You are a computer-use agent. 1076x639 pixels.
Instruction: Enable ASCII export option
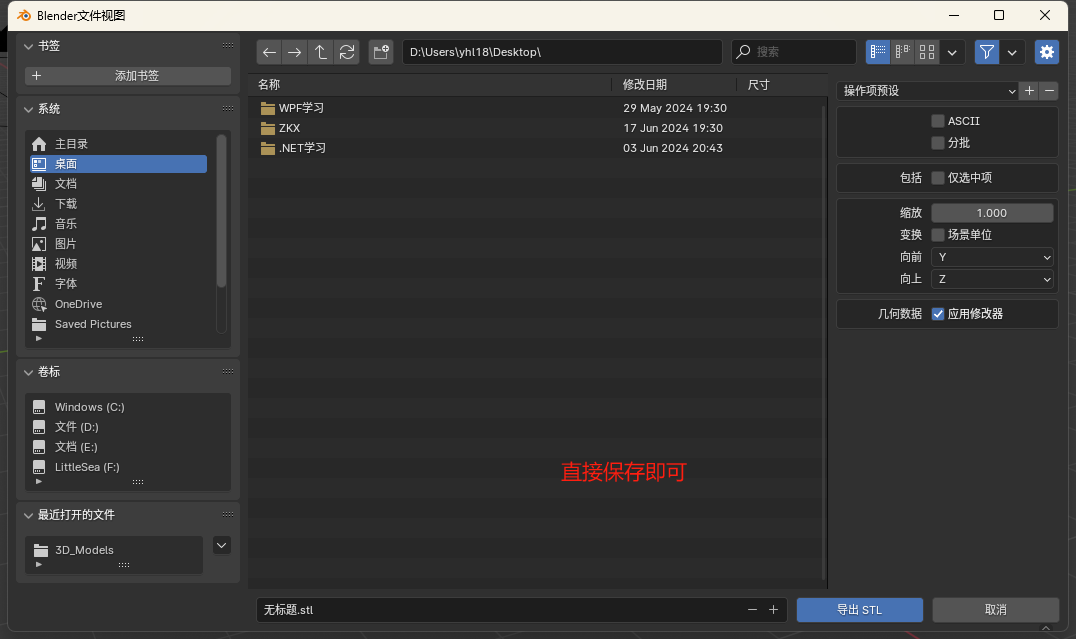[x=937, y=120]
